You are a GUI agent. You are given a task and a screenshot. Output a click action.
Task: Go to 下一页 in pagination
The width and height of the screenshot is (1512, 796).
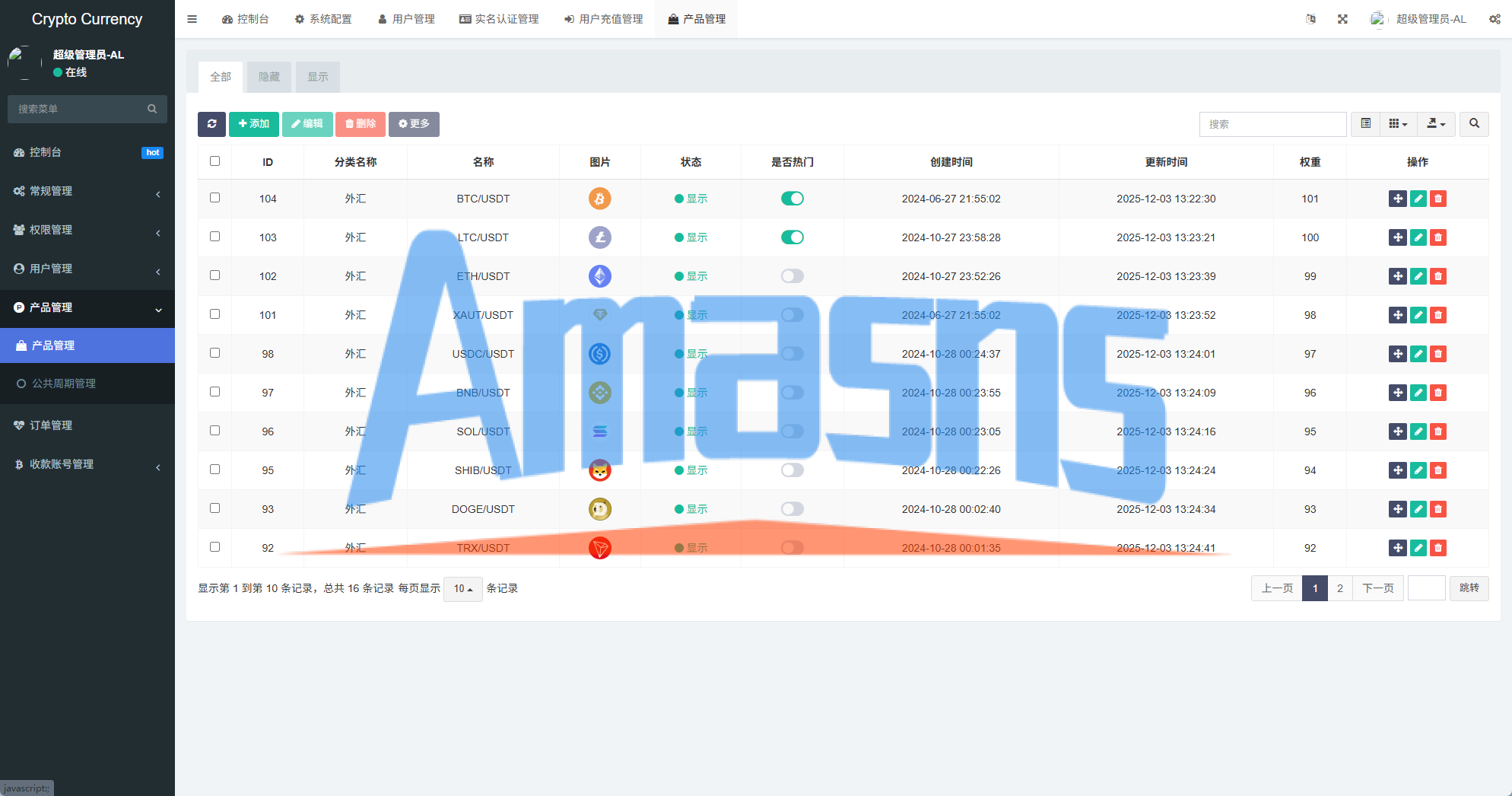click(1377, 588)
